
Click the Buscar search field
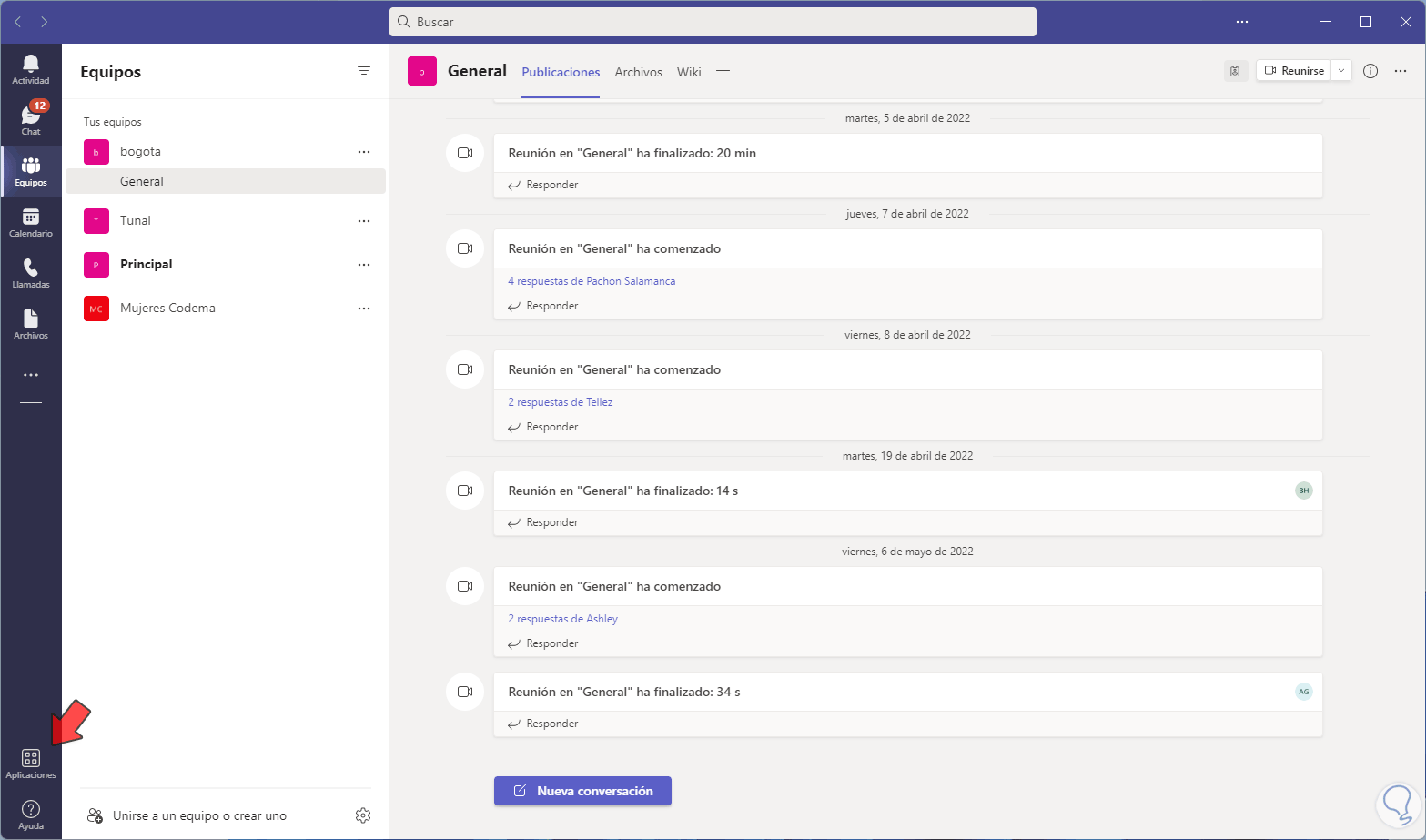coord(713,22)
